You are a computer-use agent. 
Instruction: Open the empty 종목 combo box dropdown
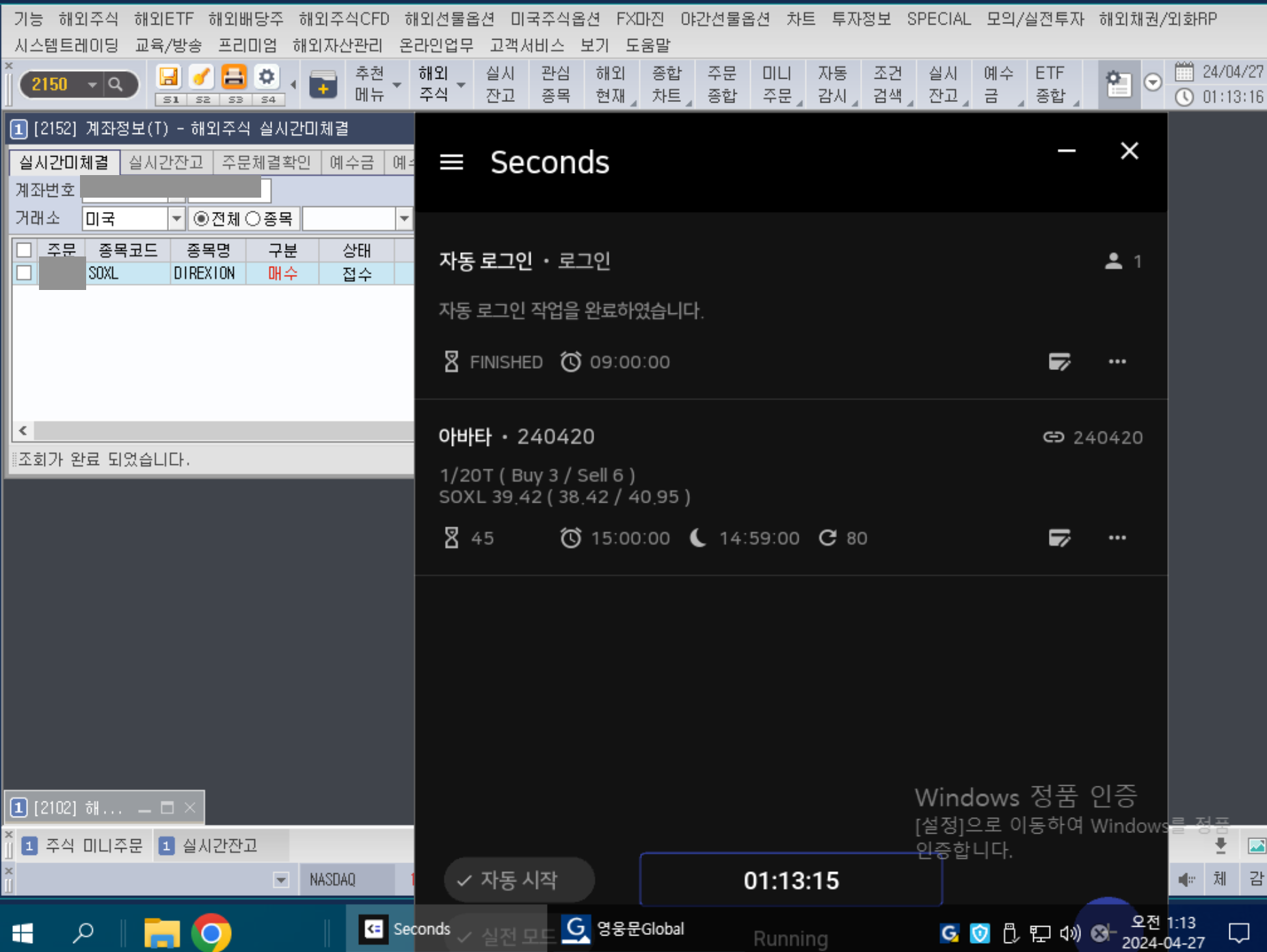tap(404, 219)
